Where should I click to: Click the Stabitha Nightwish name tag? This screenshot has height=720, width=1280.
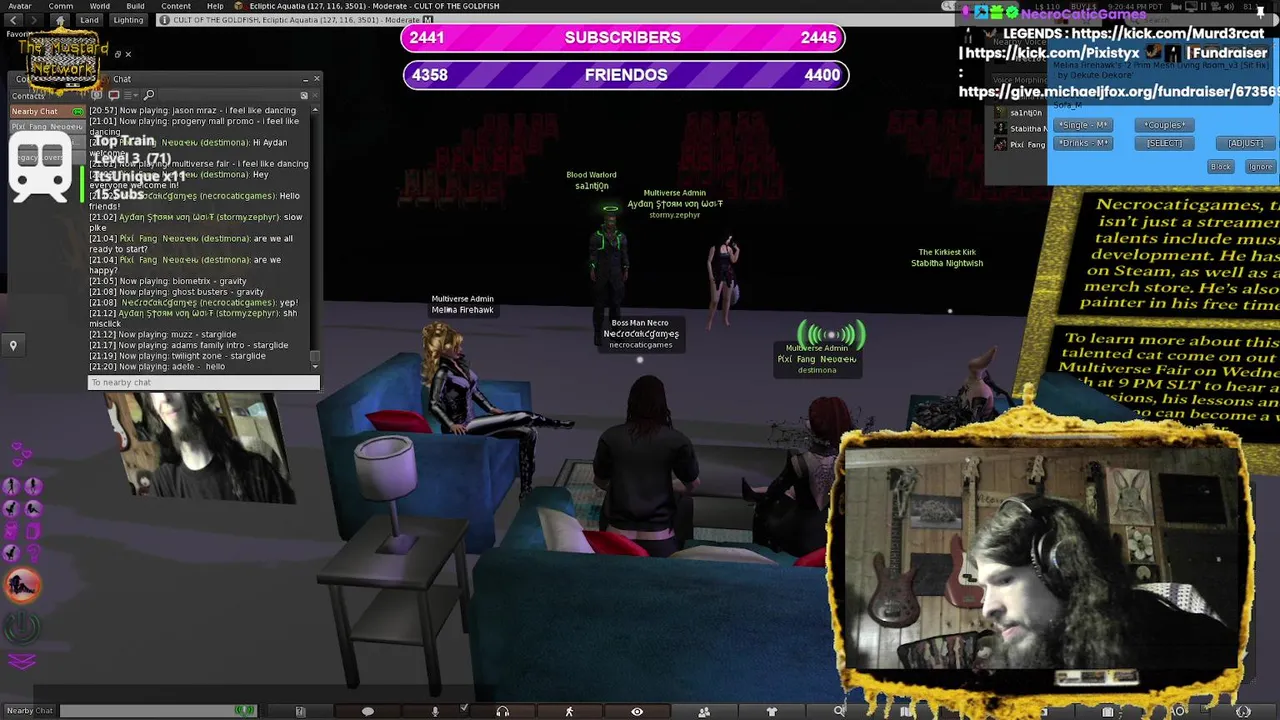[x=947, y=258]
